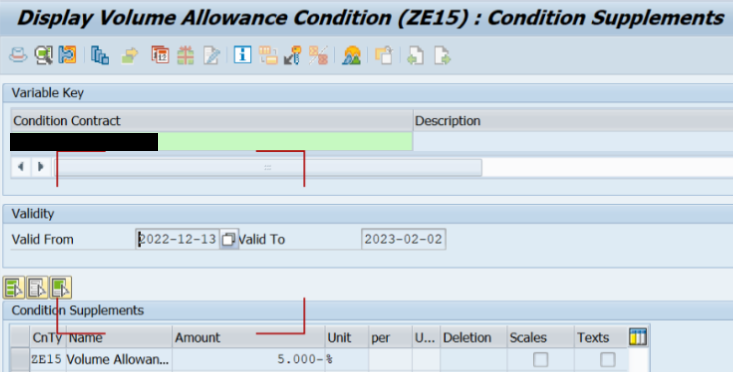The image size is (733, 372).
Task: Click the hat icon in the toolbar
Action: click(x=18, y=55)
